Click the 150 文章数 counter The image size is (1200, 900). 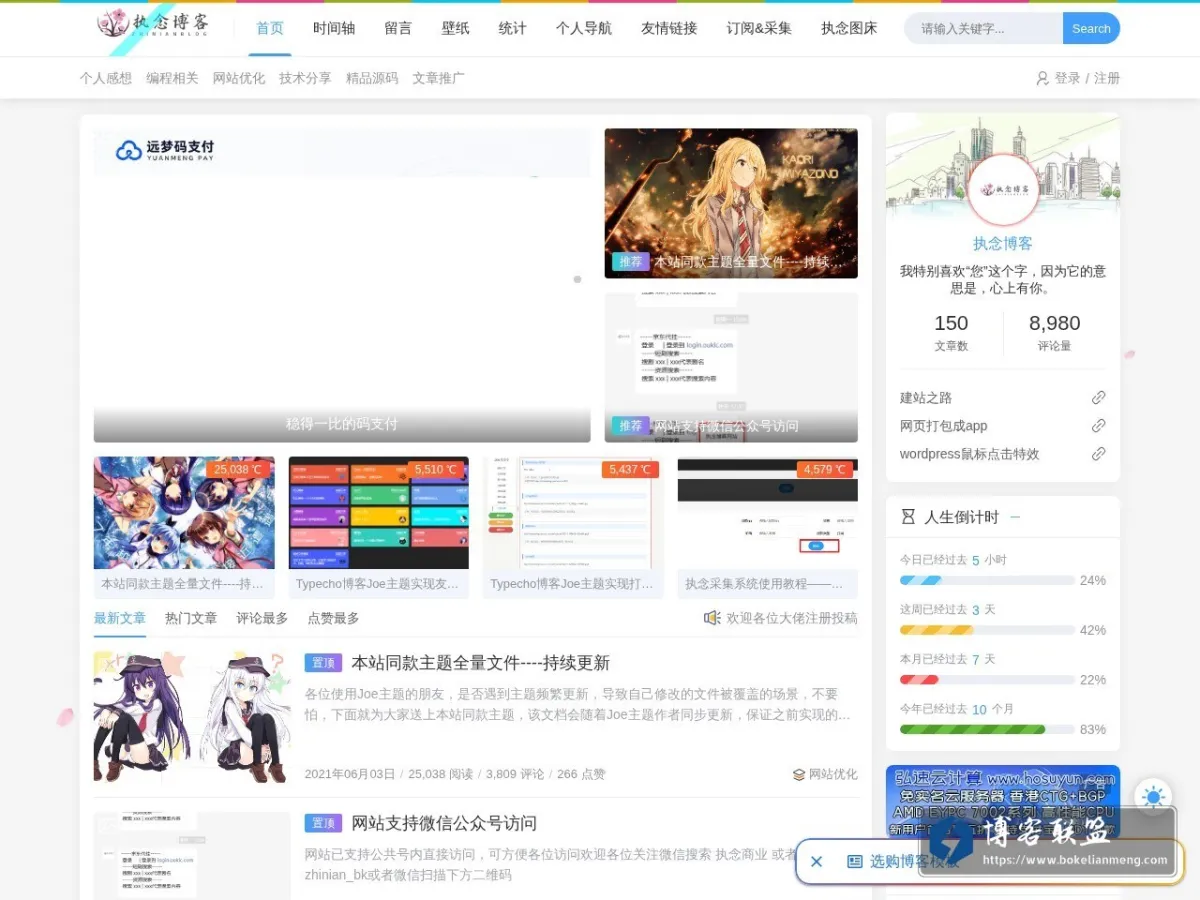click(x=951, y=333)
